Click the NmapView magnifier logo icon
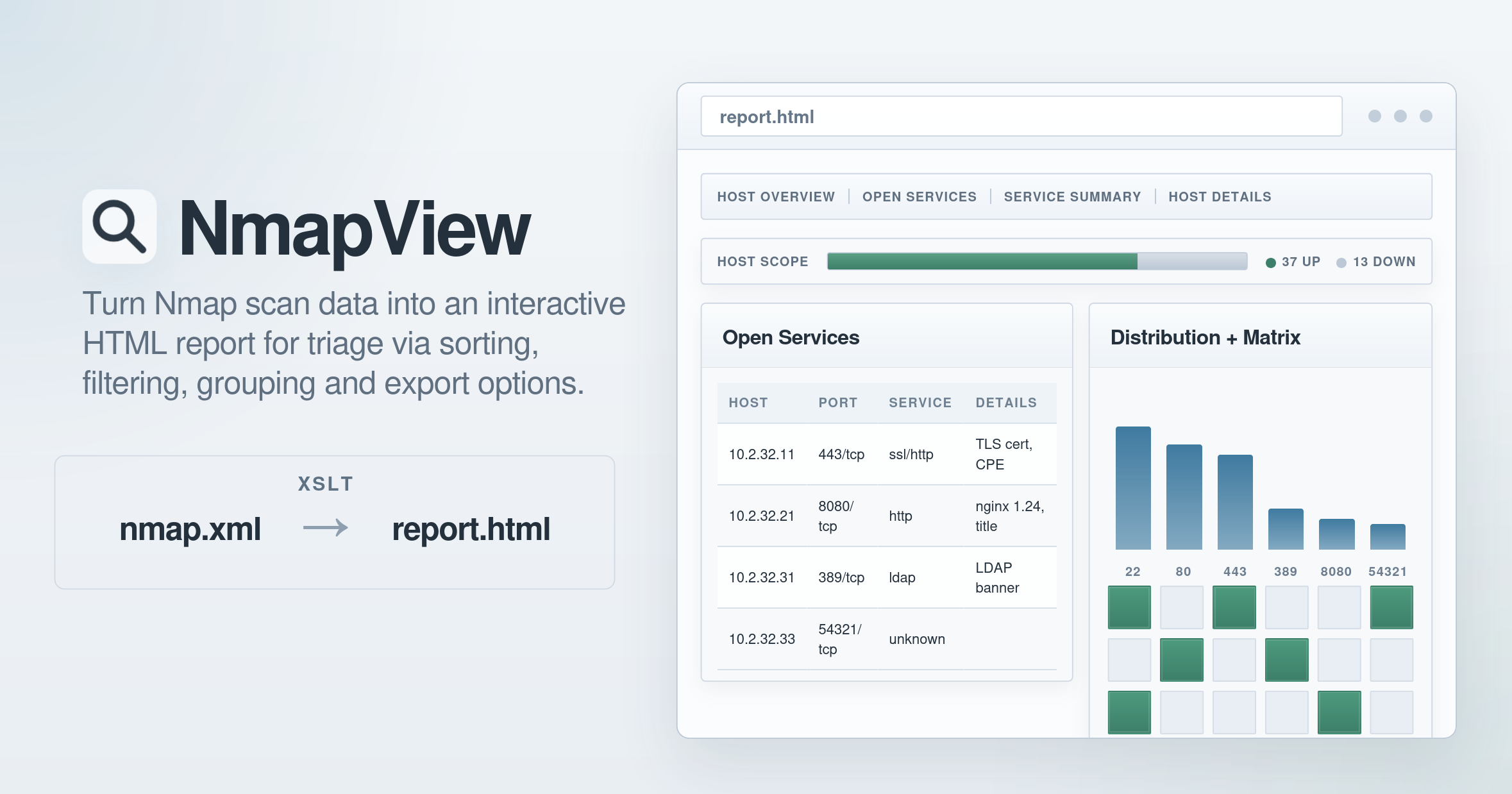This screenshot has width=1512, height=794. [119, 226]
